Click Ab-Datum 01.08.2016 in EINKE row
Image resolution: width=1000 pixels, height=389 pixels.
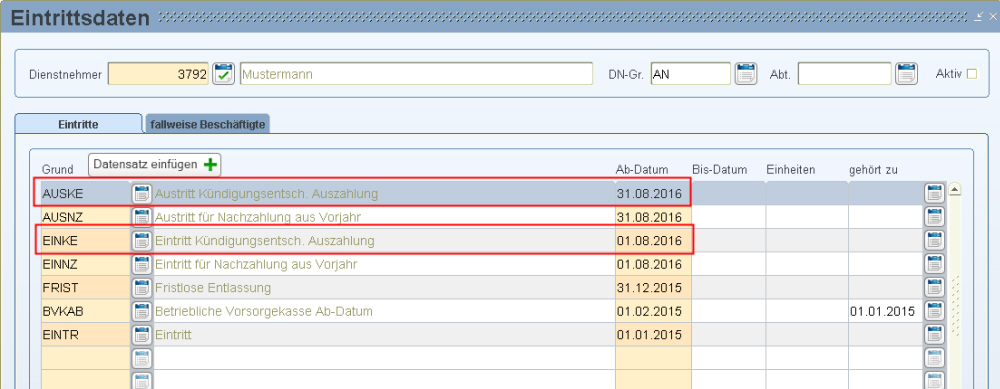point(653,241)
